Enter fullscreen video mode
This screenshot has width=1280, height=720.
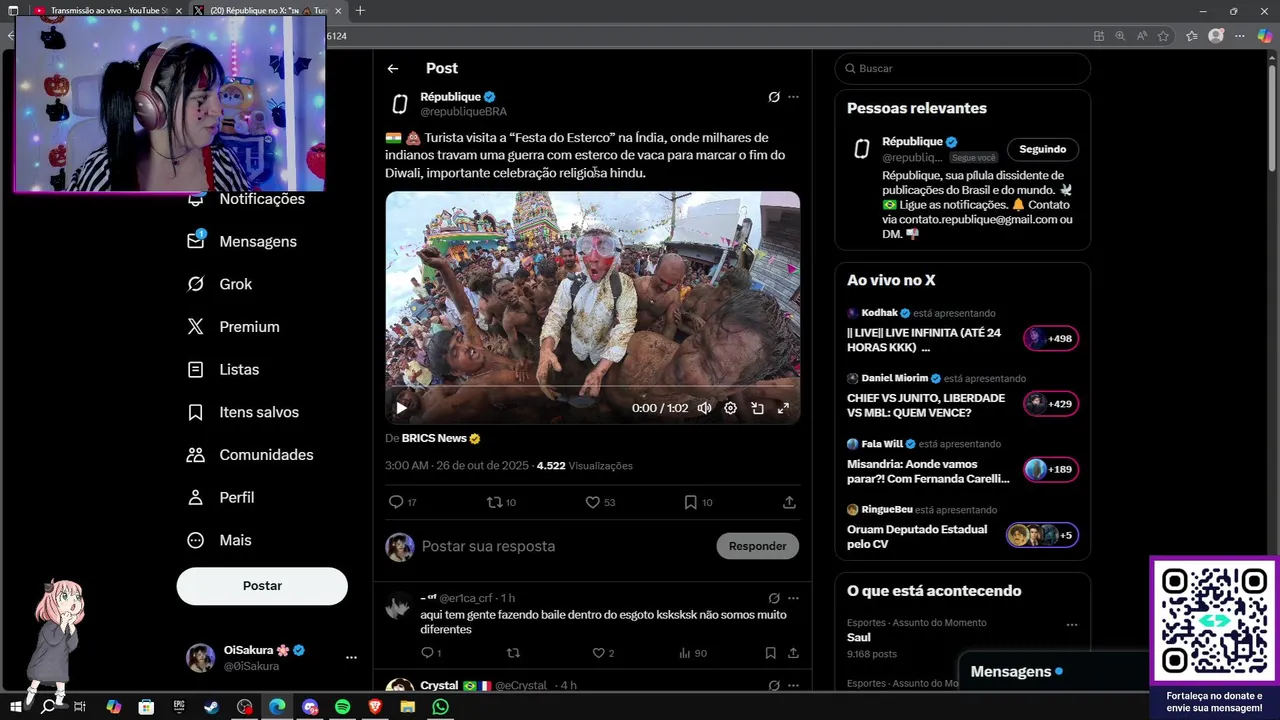tap(783, 408)
